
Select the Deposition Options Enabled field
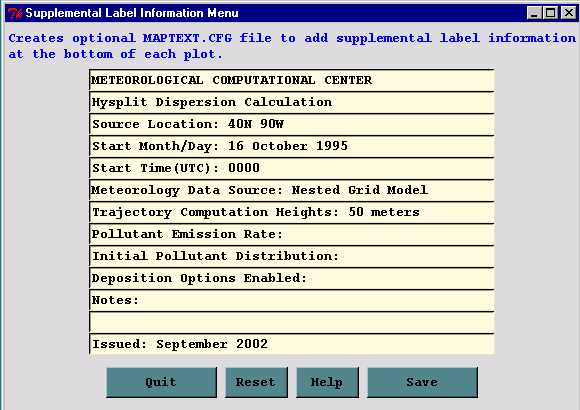coord(291,278)
